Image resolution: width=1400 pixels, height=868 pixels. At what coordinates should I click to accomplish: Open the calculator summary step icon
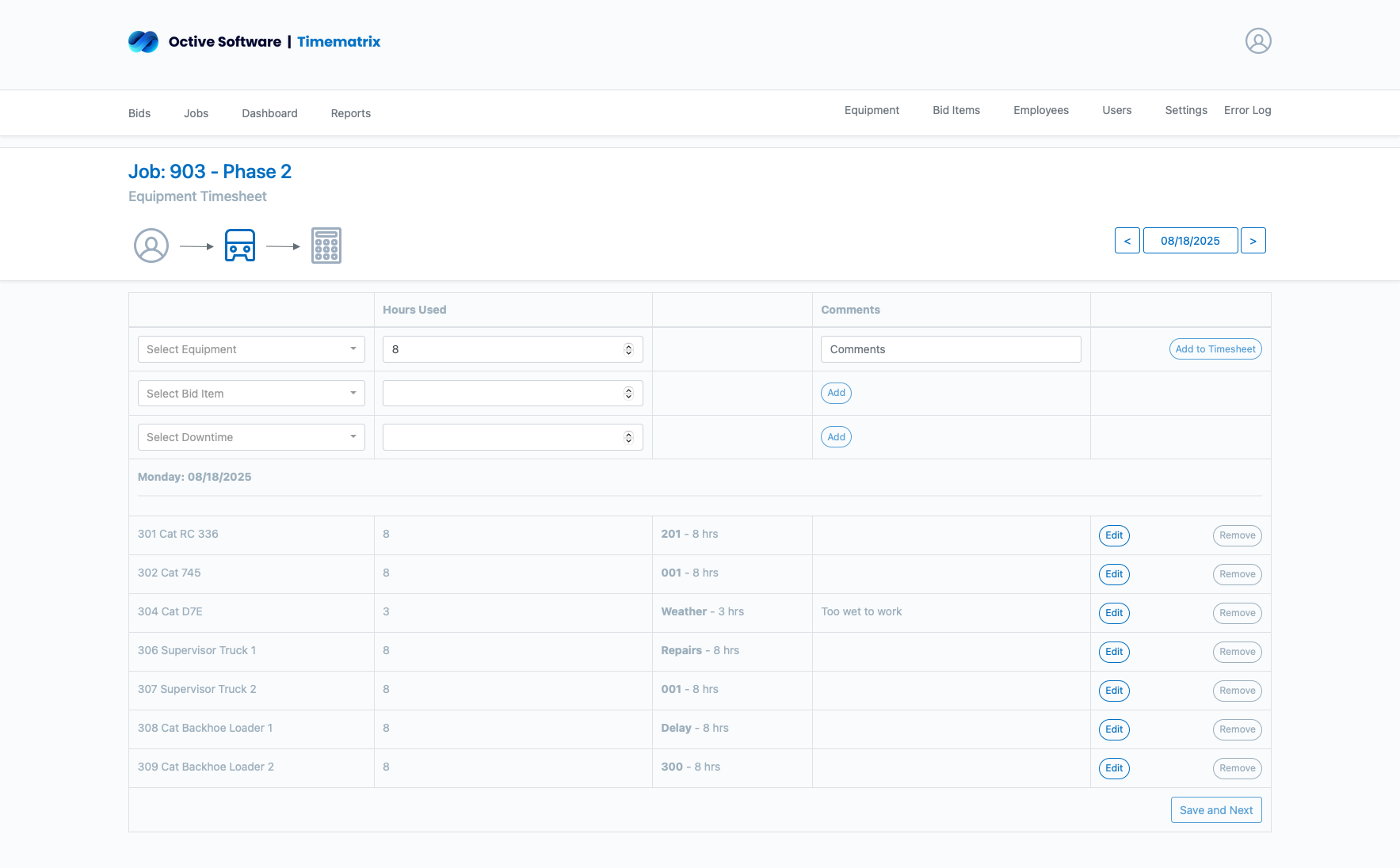[326, 246]
